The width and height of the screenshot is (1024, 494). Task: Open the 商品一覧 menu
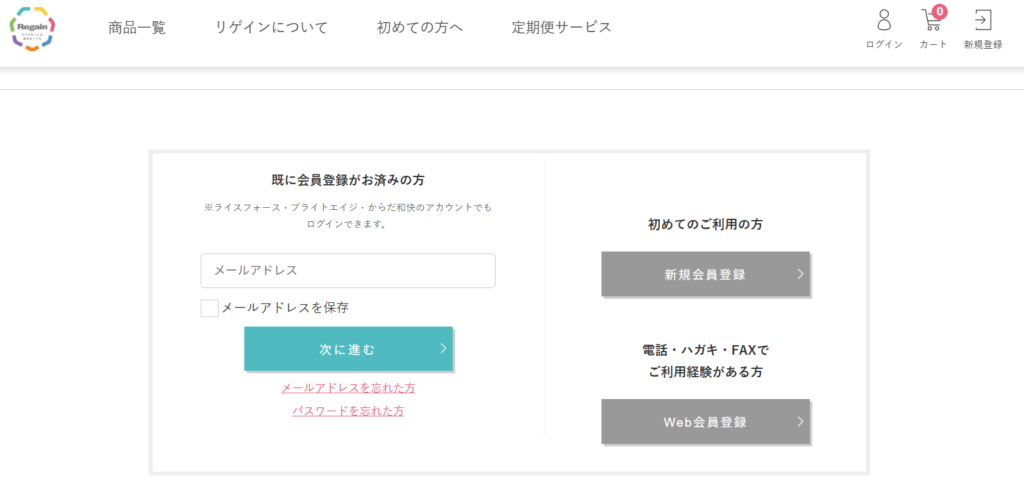[x=137, y=27]
